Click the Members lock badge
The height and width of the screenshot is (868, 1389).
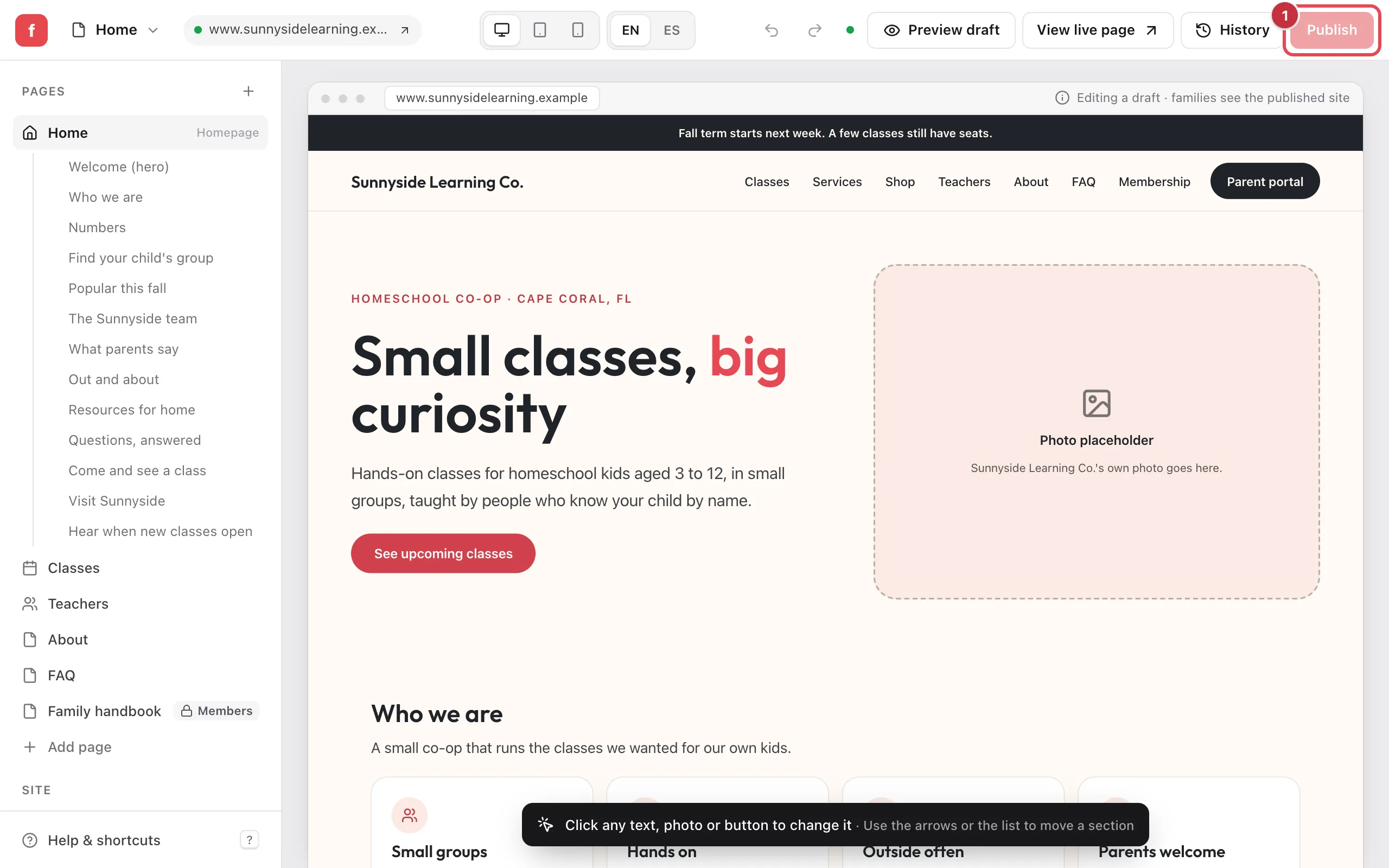click(x=216, y=711)
